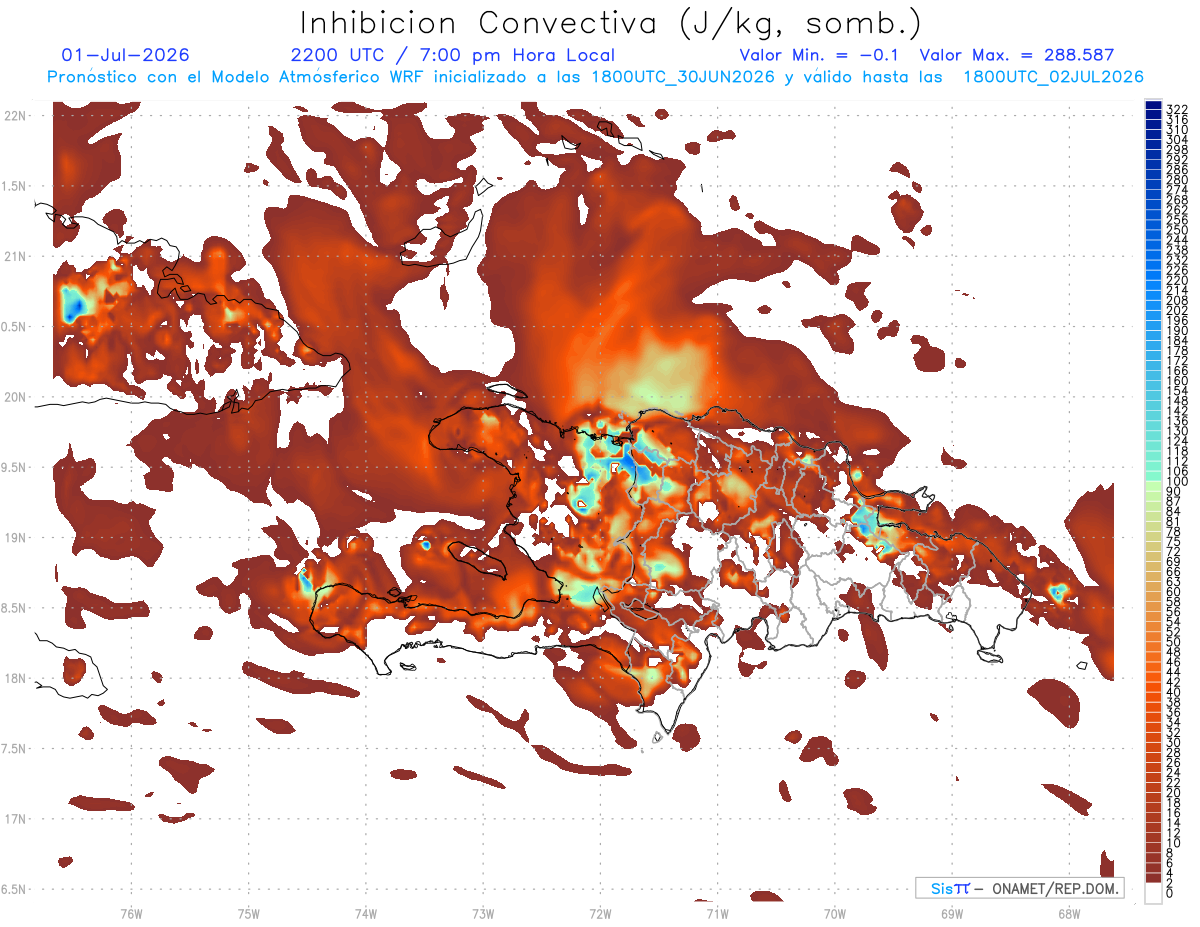This screenshot has height=927, width=1200.
Task: Click the color-scale value '40'
Action: 1174,692
